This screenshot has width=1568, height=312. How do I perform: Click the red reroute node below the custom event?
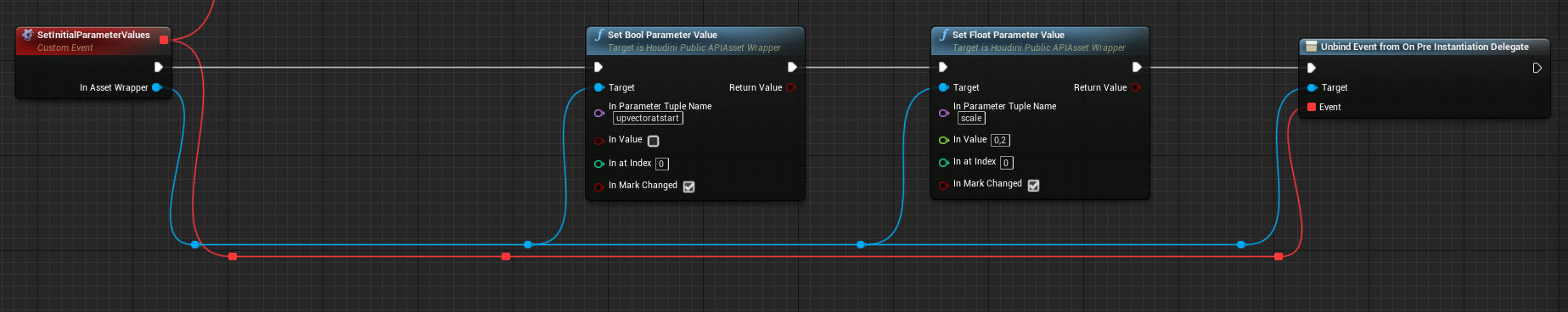click(x=233, y=256)
